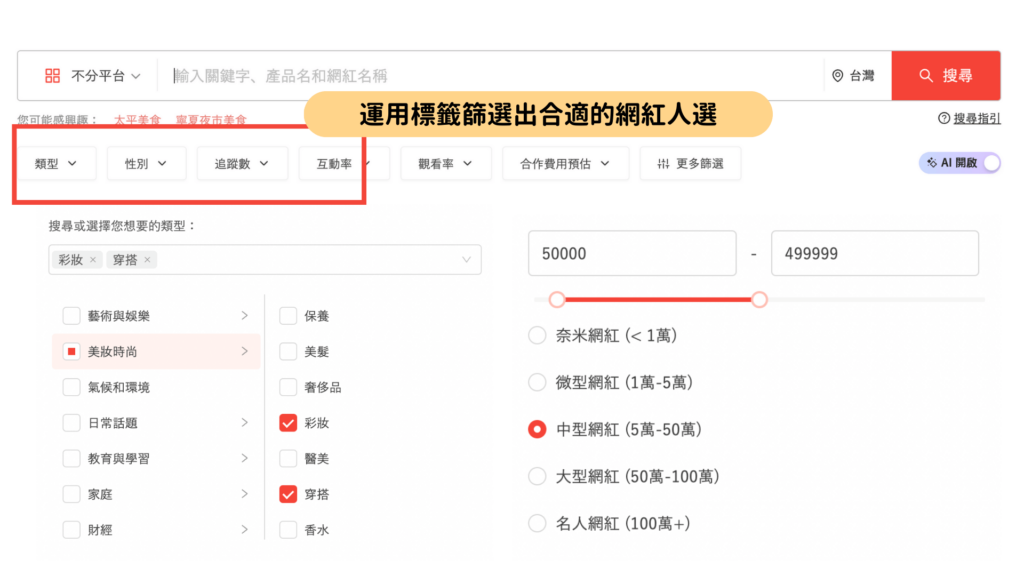Open the 追蹤數 filter dropdown
The image size is (1024, 576).
coord(241,164)
